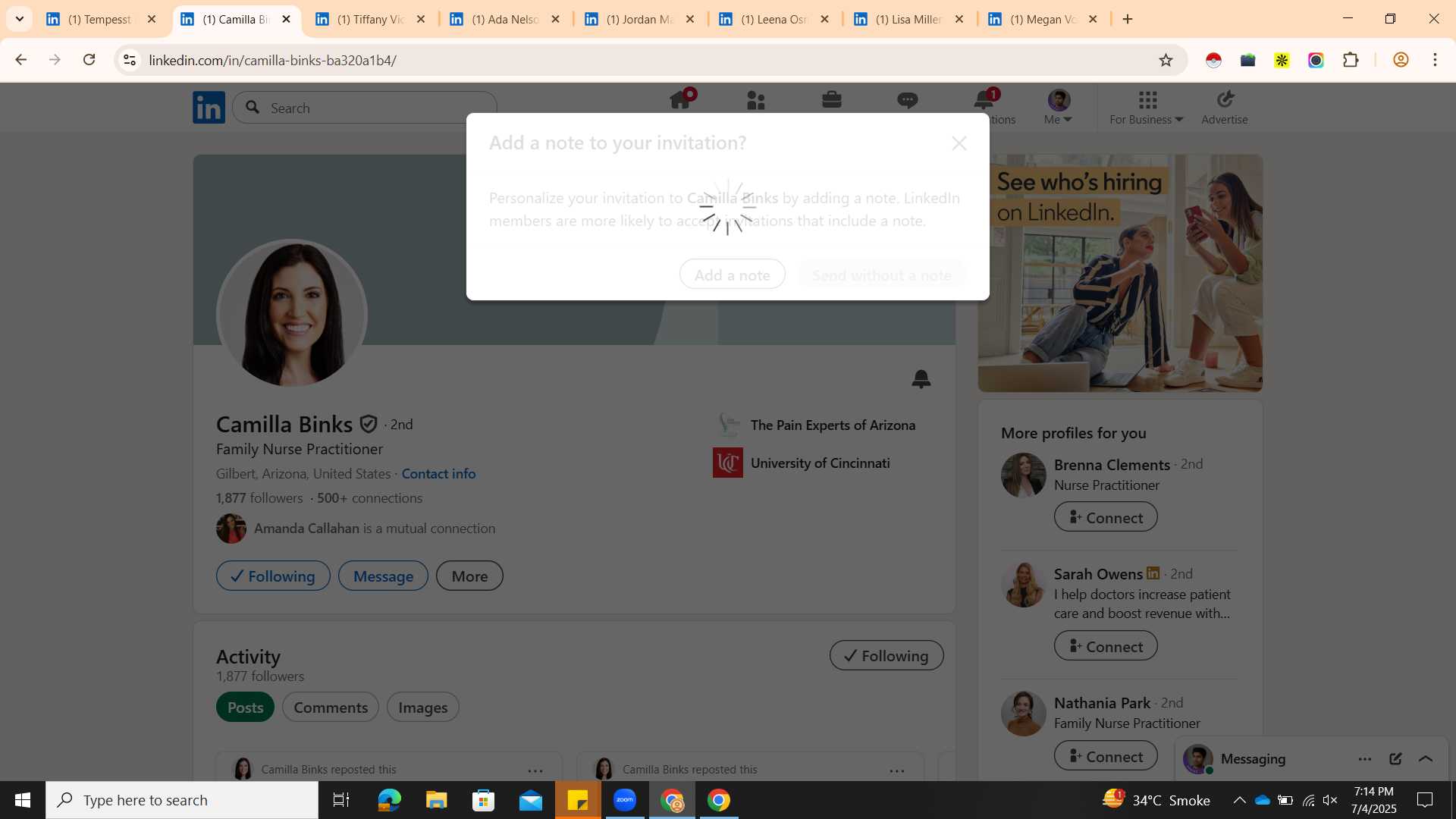
Task: Bookmark this page with the star icon
Action: (1166, 60)
